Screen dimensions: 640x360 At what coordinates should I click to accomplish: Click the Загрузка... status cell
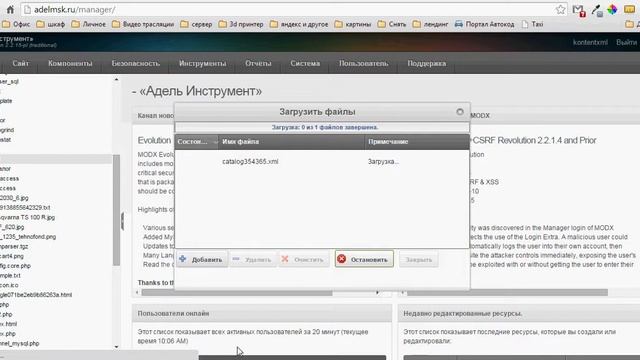383,162
